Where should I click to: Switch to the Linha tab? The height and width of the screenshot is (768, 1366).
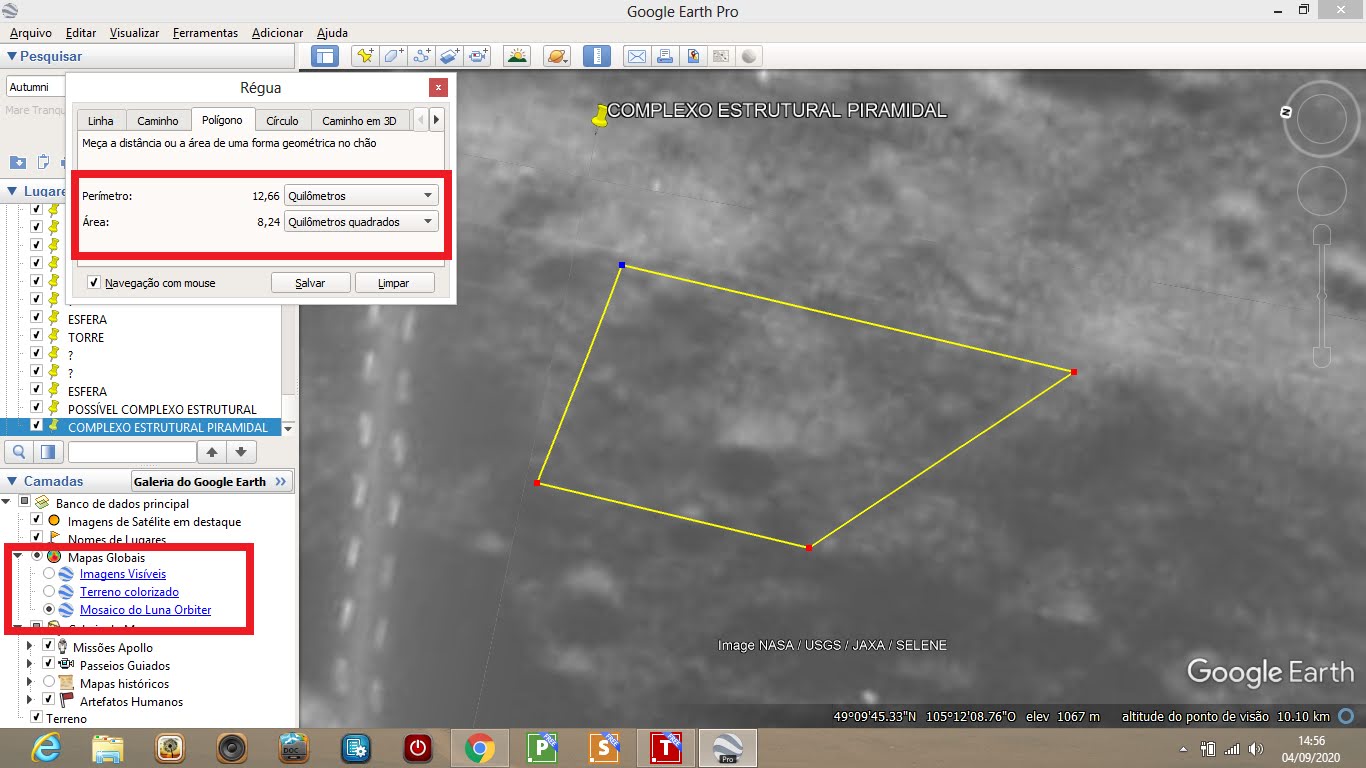pyautogui.click(x=101, y=121)
